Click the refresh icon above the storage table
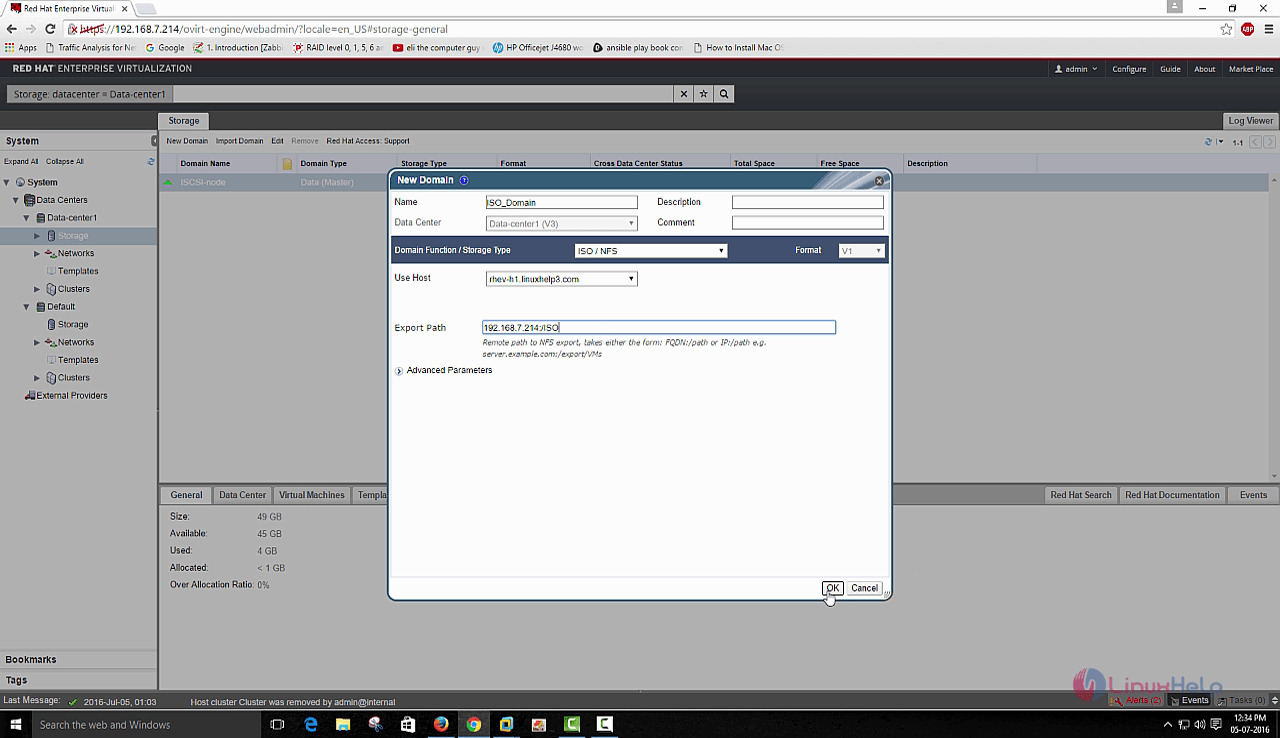 [x=1208, y=142]
